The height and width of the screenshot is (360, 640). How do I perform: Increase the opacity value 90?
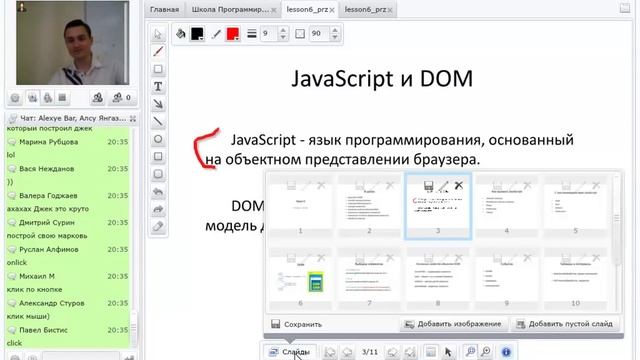335,30
